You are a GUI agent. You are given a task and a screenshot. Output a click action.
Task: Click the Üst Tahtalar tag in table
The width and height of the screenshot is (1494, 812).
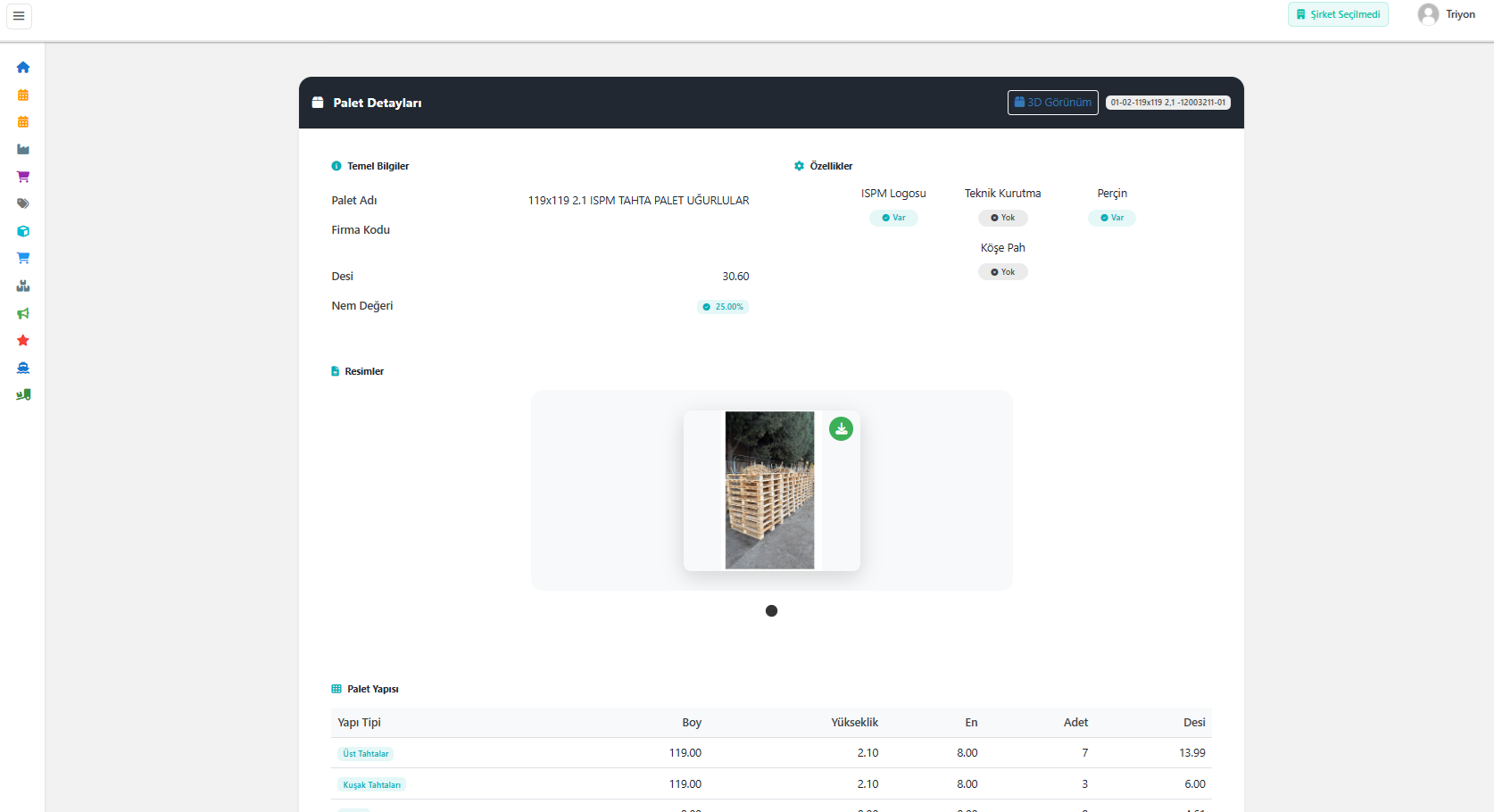pos(366,754)
